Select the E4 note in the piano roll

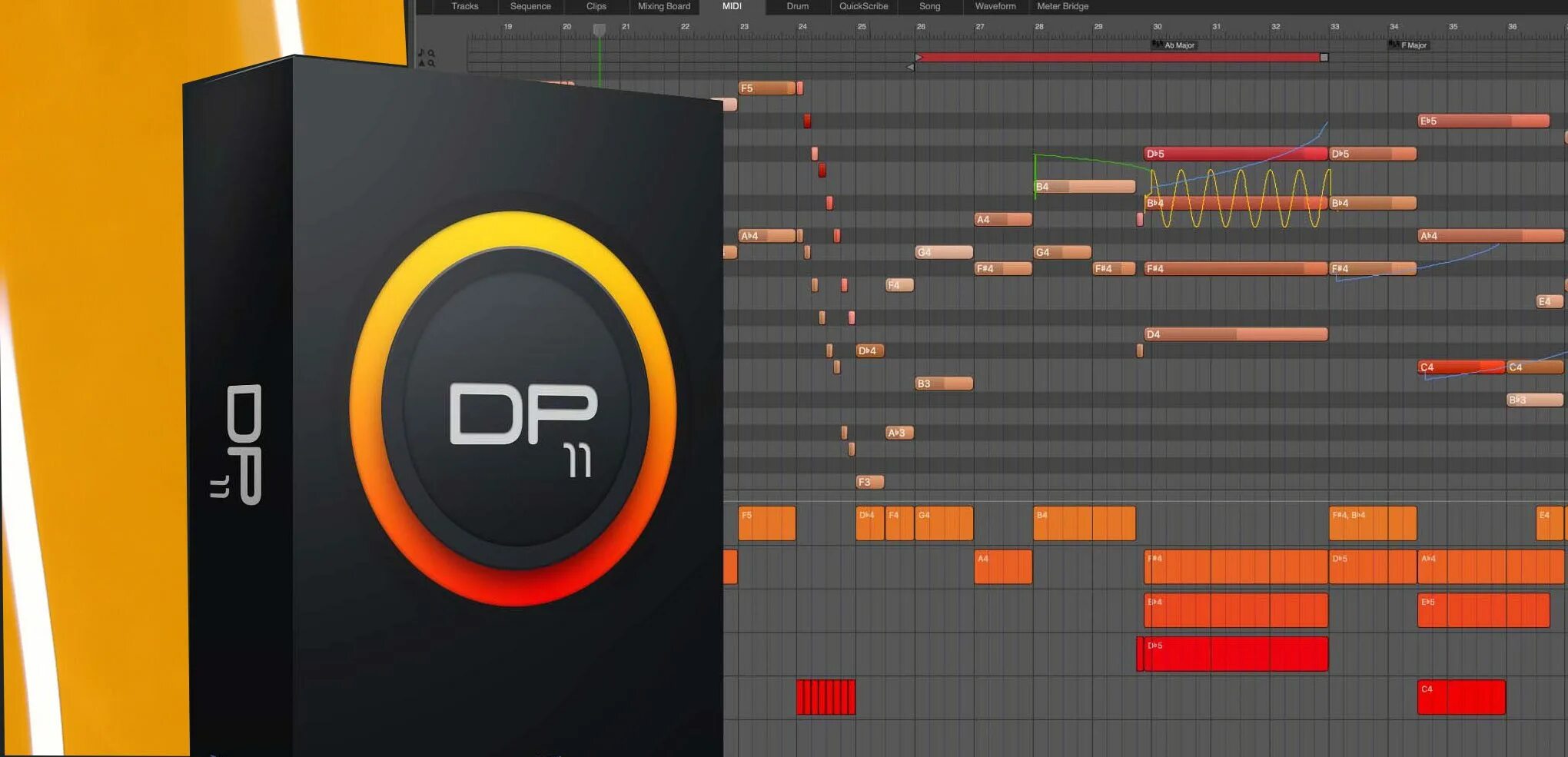coord(1550,301)
